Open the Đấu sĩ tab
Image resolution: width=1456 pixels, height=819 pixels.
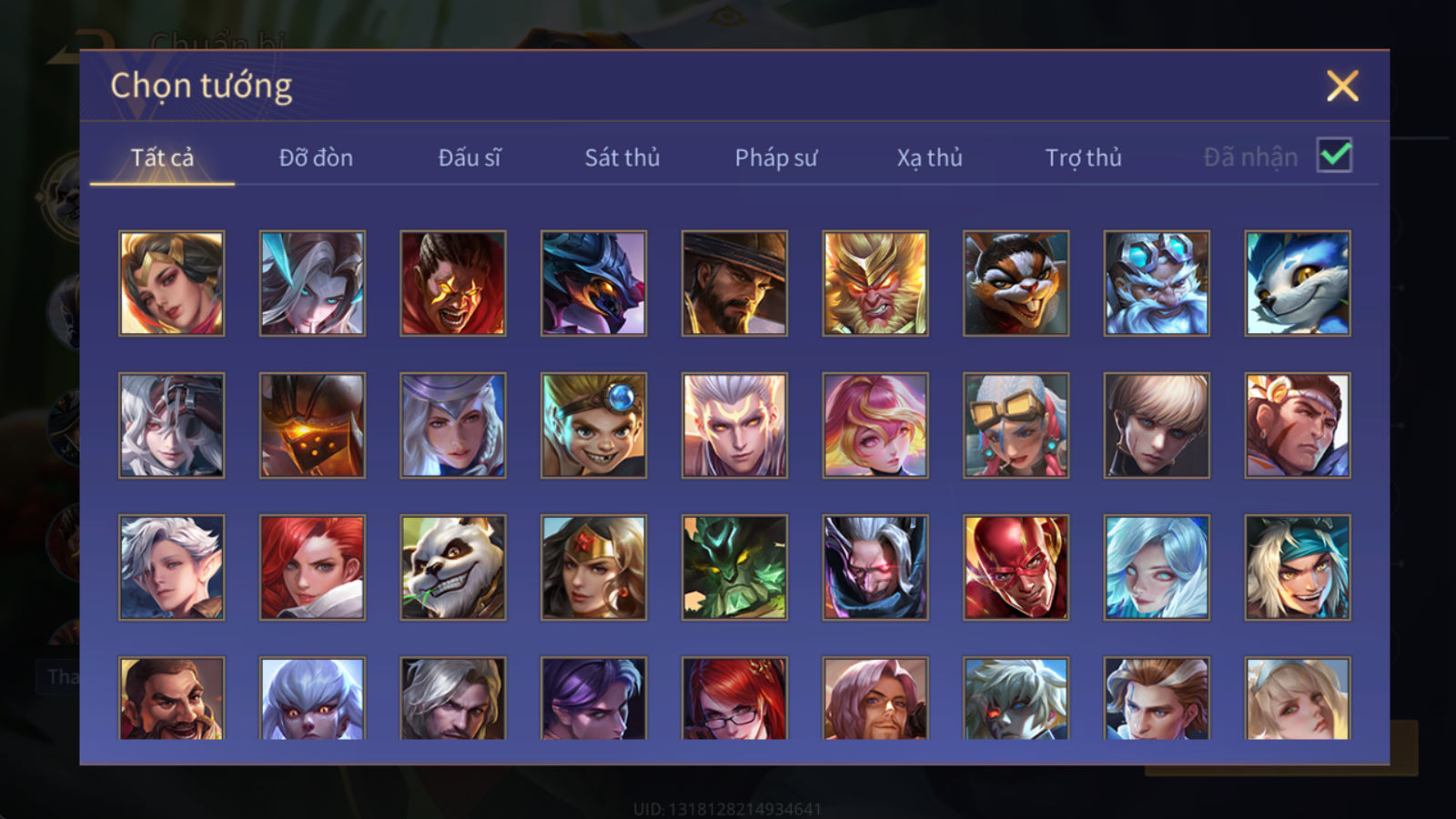tap(470, 157)
